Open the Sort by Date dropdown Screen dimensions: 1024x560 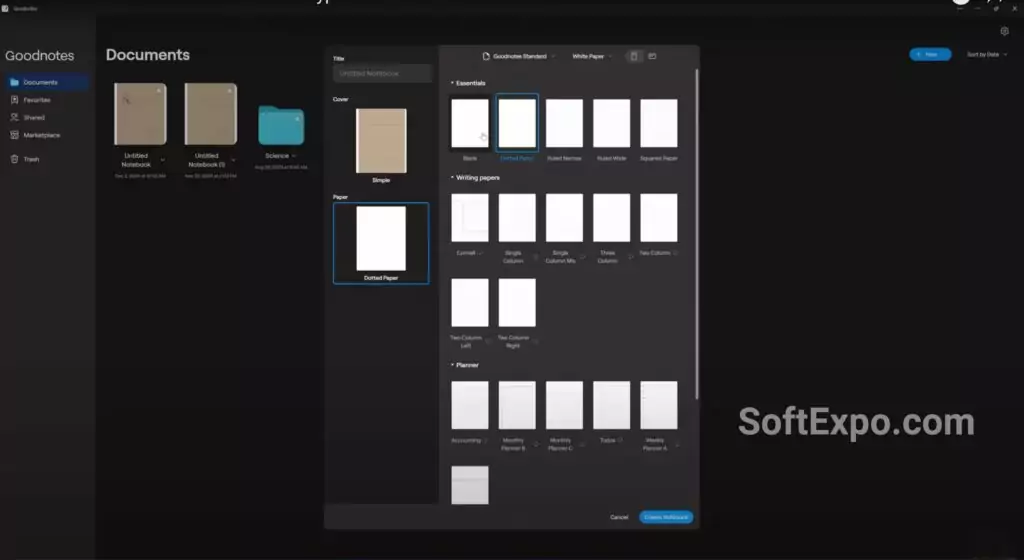(987, 55)
